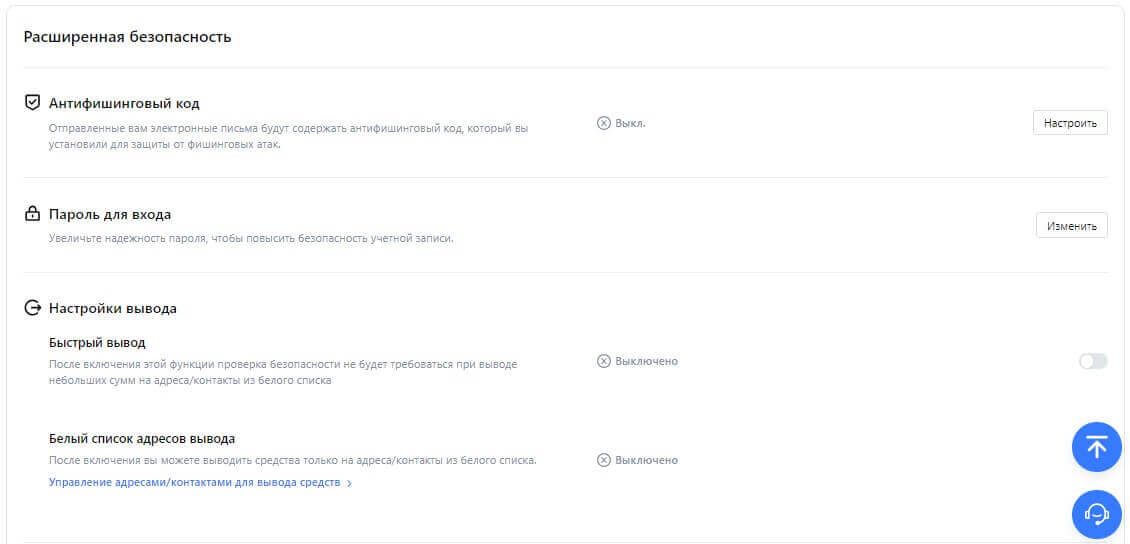This screenshot has width=1130, height=544.
Task: Click the chevron after the address management link
Action: (x=349, y=484)
